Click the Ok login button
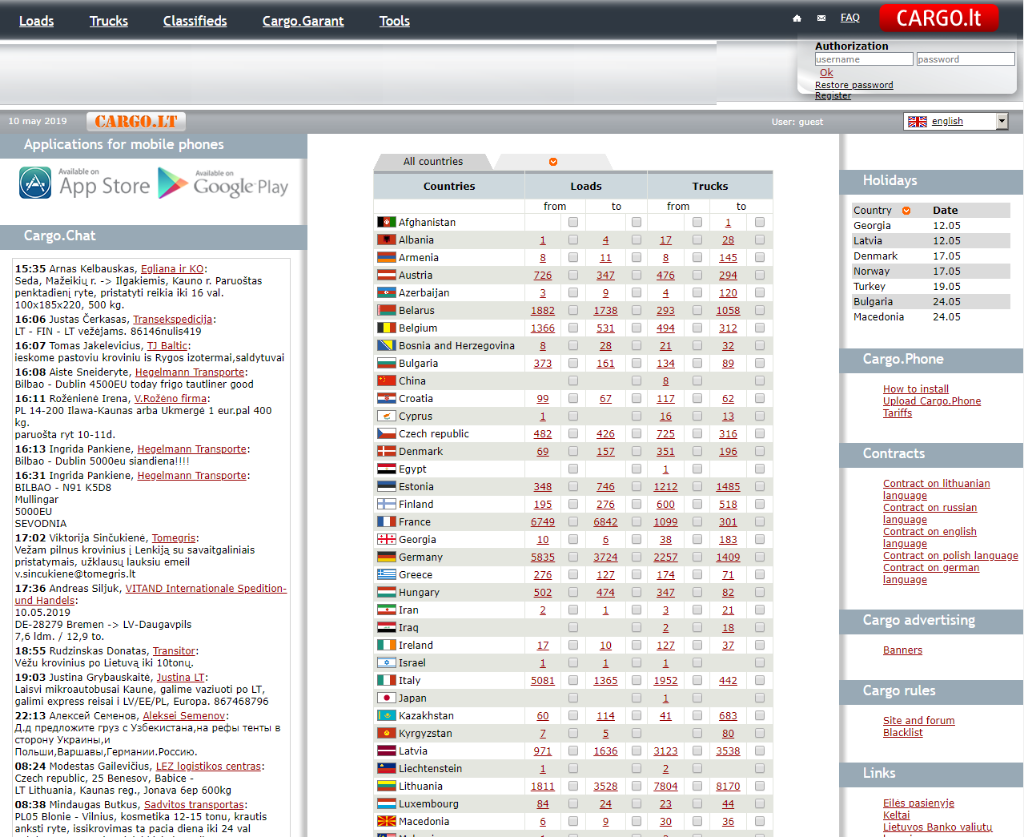The width and height of the screenshot is (1024, 837). click(x=826, y=72)
